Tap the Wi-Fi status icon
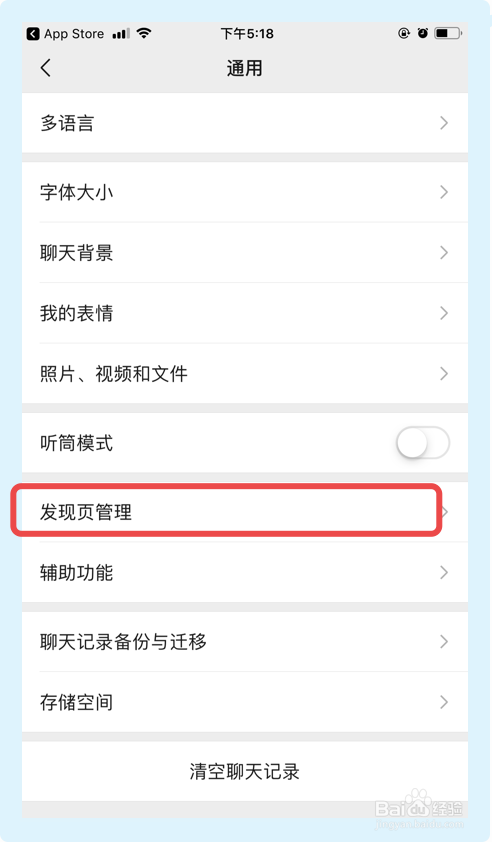This screenshot has width=492, height=842. [x=143, y=33]
